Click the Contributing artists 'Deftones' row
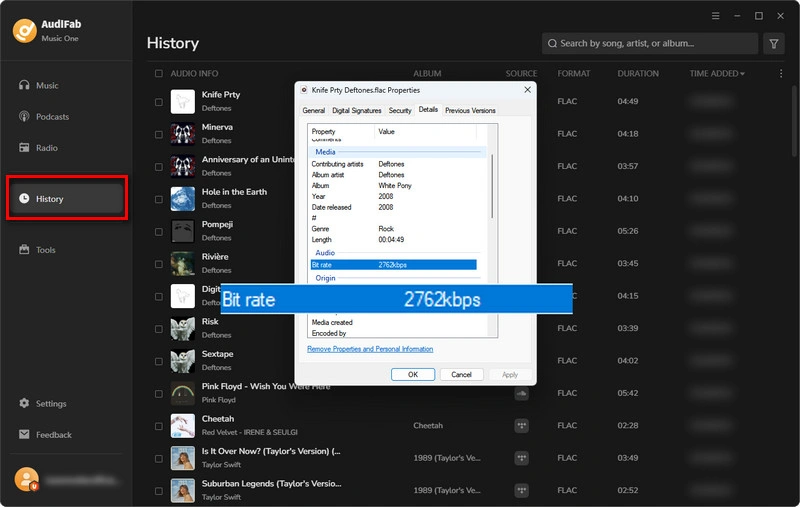The width and height of the screenshot is (800, 507). (393, 164)
